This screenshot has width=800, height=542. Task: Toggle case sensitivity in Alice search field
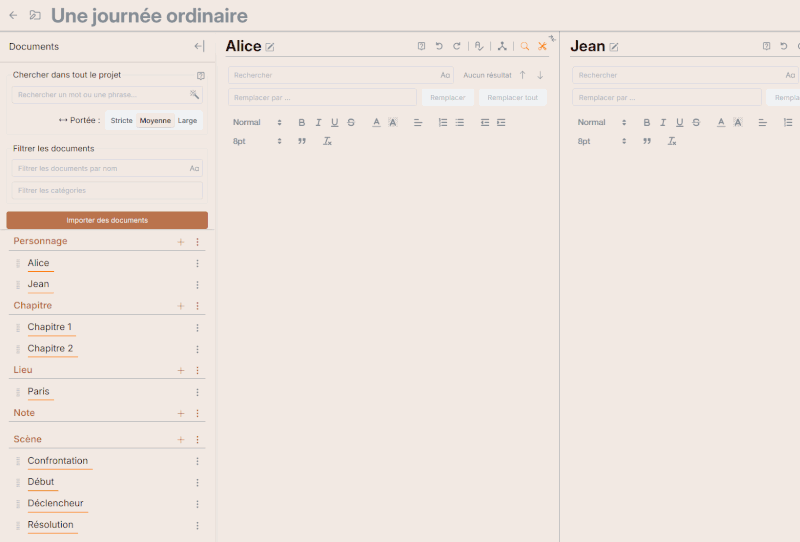445,75
